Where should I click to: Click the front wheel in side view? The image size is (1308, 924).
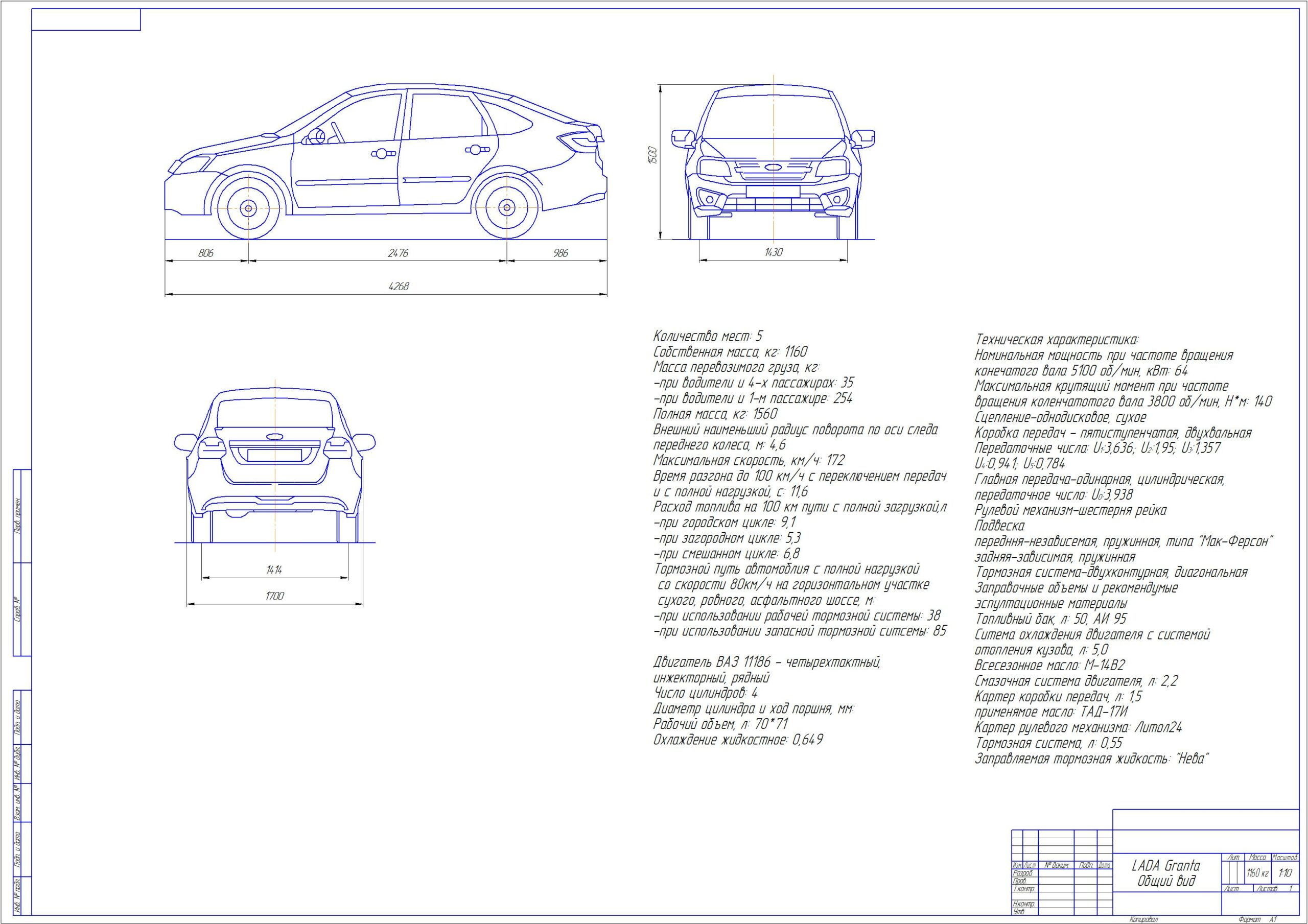248,208
